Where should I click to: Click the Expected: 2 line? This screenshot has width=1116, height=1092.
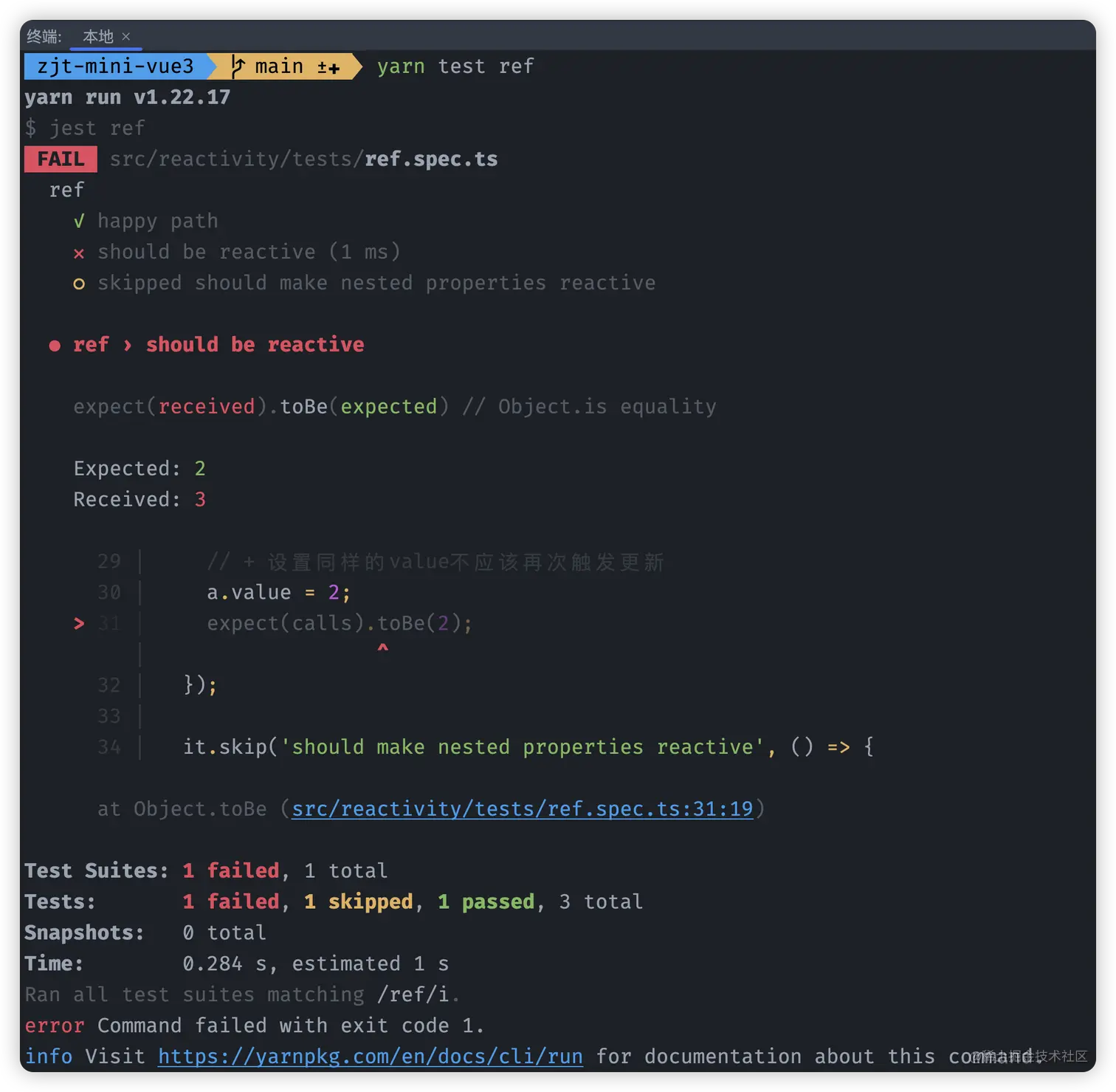click(139, 469)
